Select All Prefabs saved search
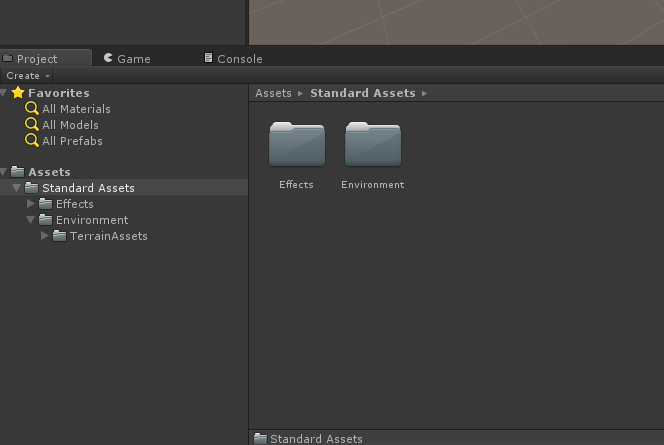The image size is (664, 445). tap(72, 141)
